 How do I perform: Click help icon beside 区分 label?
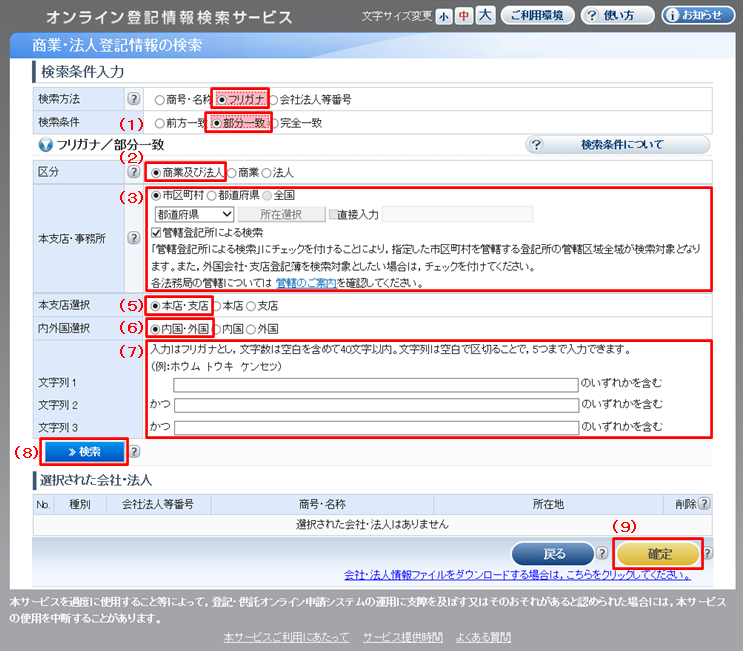pyautogui.click(x=133, y=172)
